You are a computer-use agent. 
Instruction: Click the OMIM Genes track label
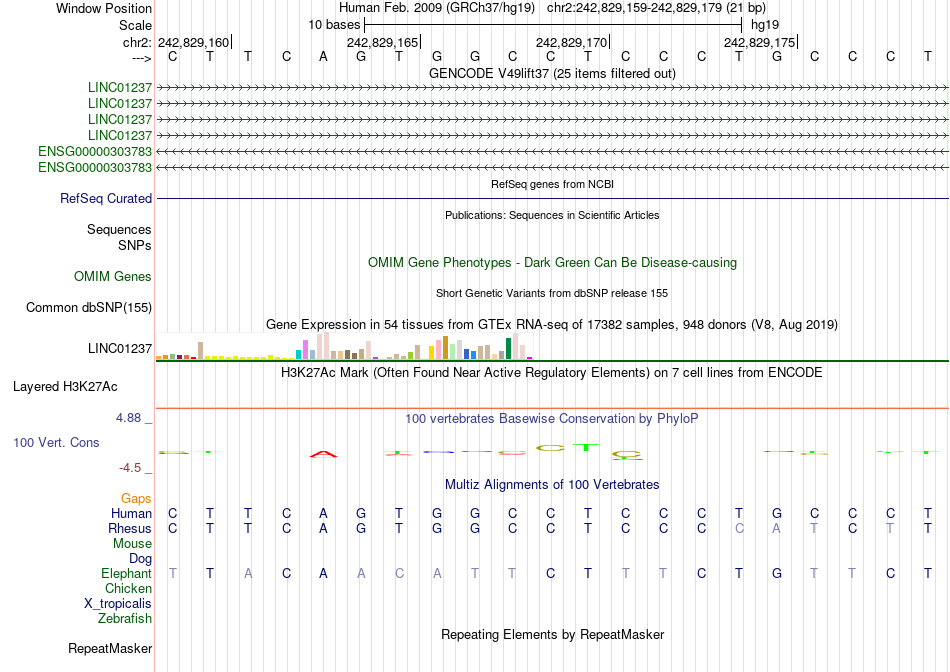(112, 276)
